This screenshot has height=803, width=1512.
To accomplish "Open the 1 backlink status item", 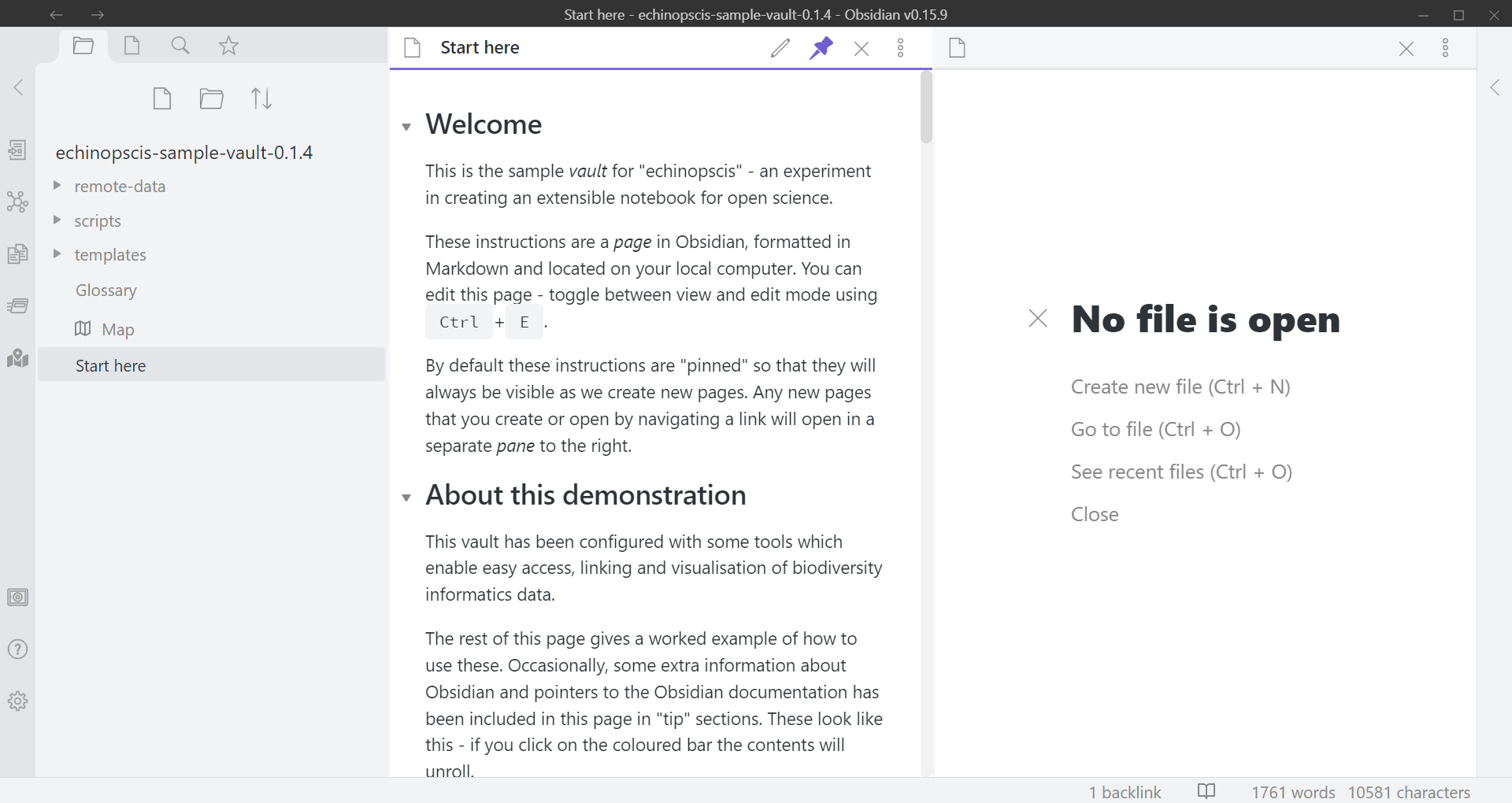I will coord(1125,792).
